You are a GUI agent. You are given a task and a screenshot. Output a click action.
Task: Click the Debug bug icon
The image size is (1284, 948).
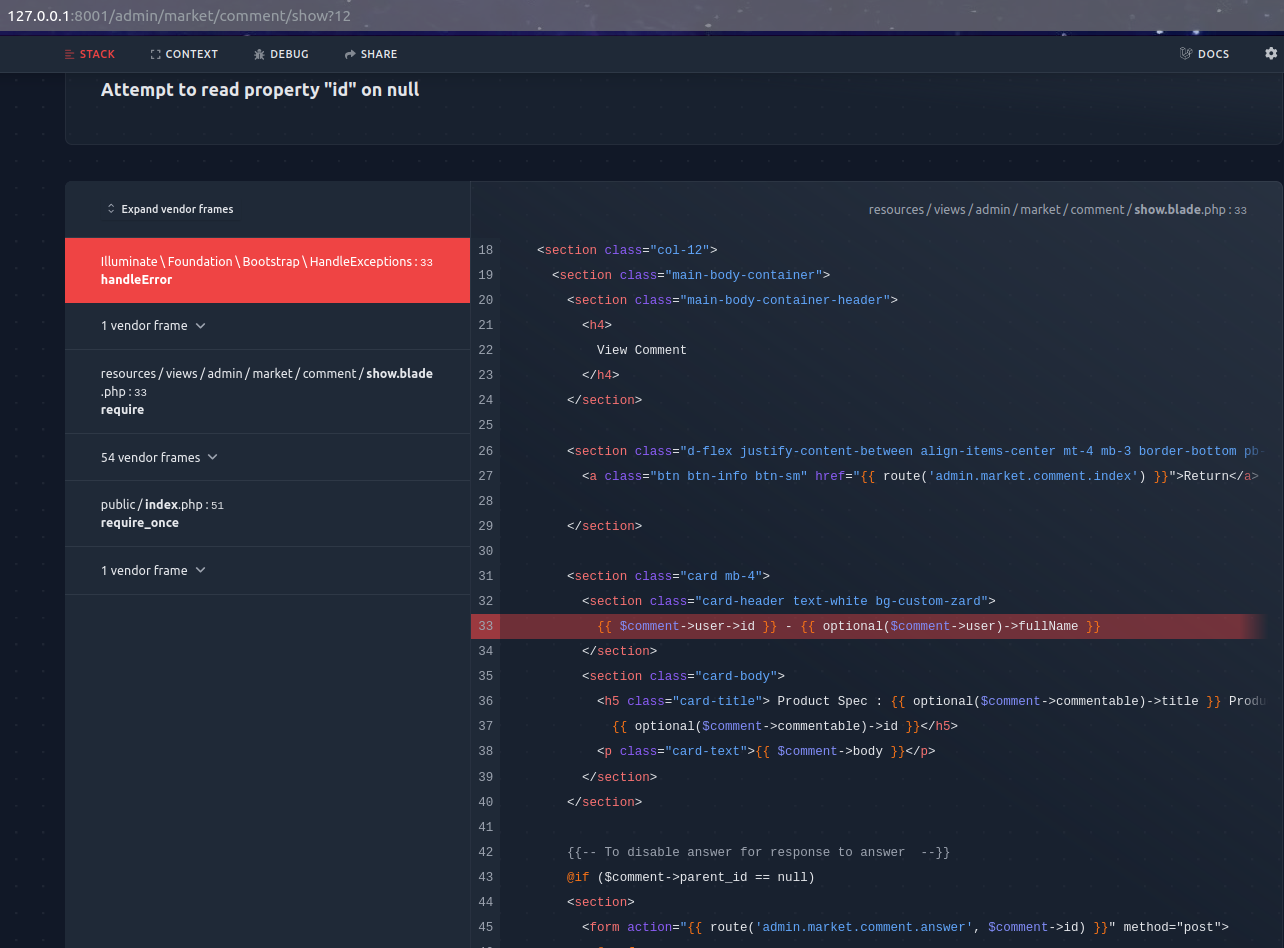(259, 54)
